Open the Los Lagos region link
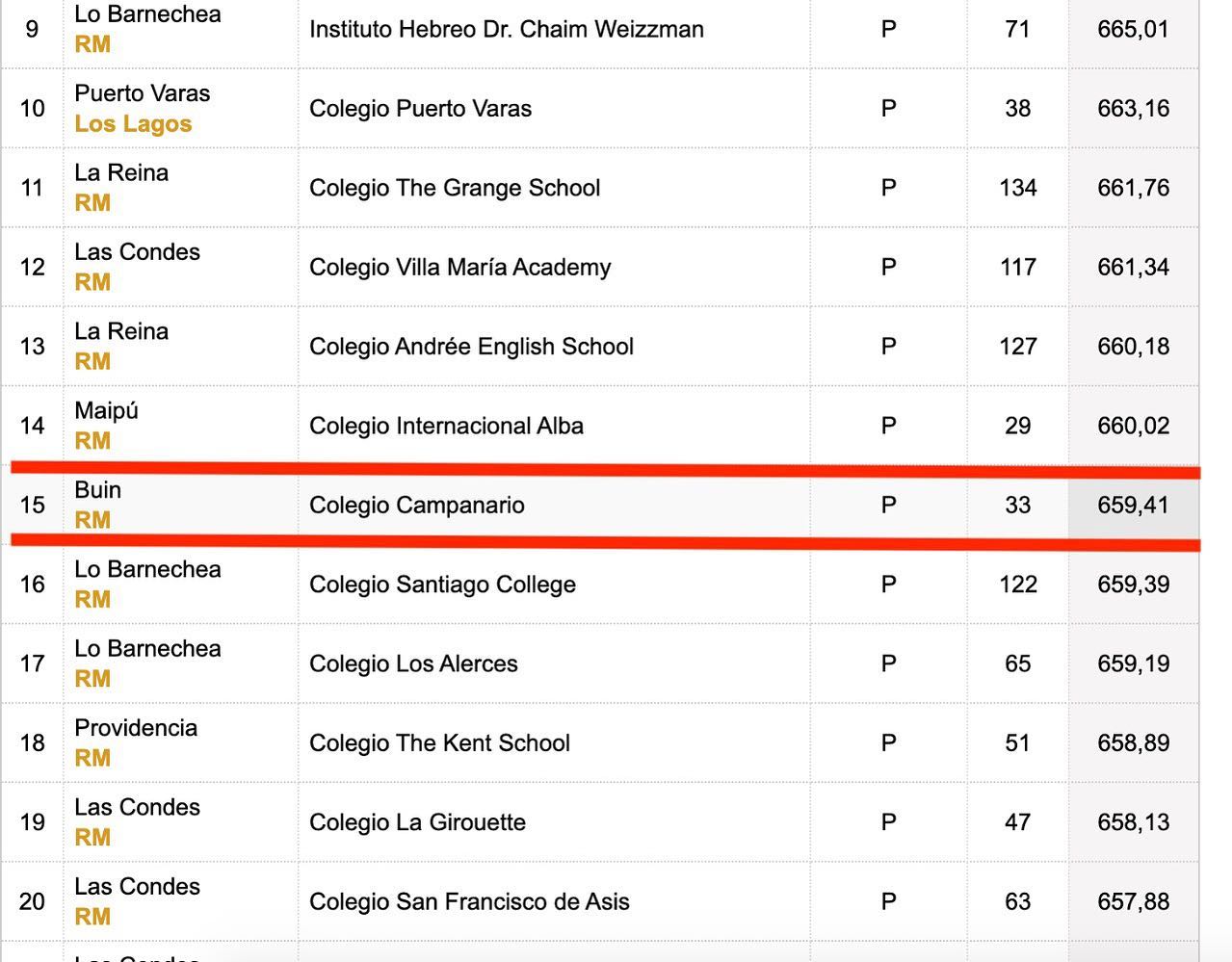 click(133, 124)
